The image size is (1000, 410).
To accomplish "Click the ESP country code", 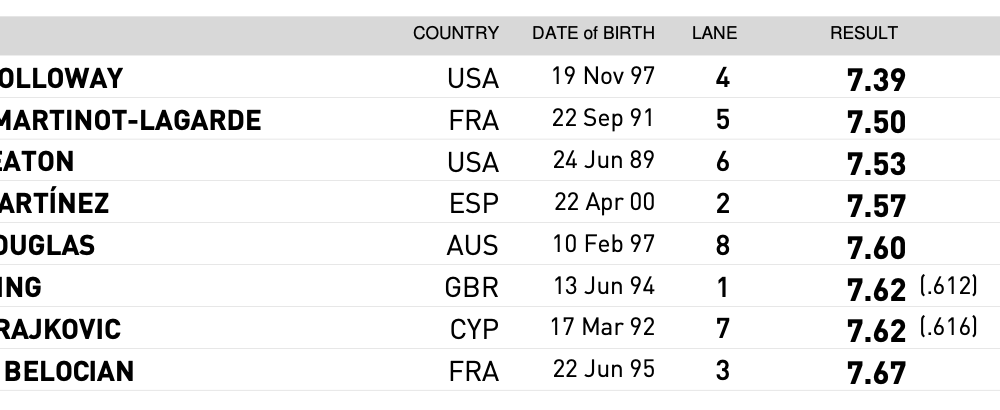I will (473, 204).
